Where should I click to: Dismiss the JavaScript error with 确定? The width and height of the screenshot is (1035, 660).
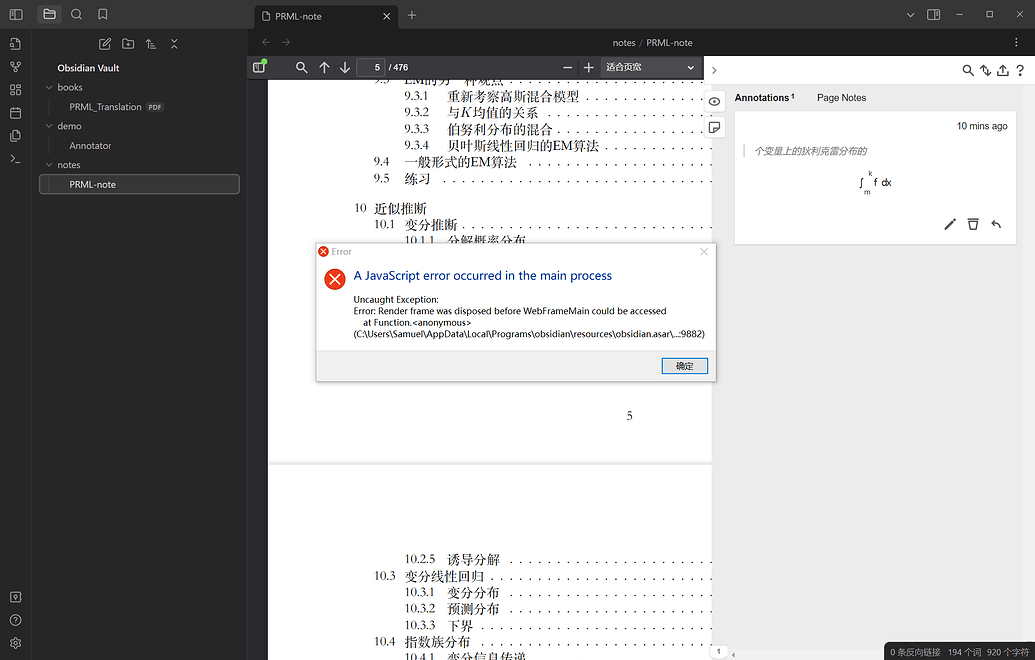pyautogui.click(x=684, y=366)
